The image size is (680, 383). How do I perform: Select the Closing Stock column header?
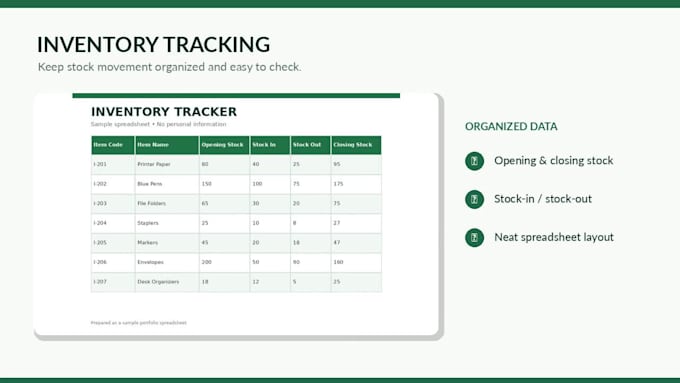356,145
